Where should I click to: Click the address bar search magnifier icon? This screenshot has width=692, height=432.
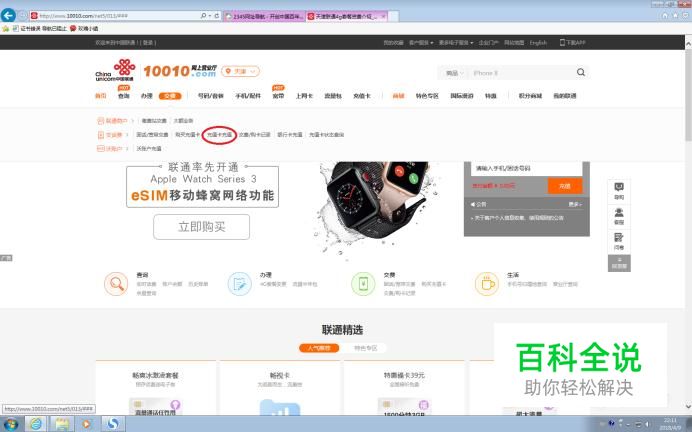point(203,15)
